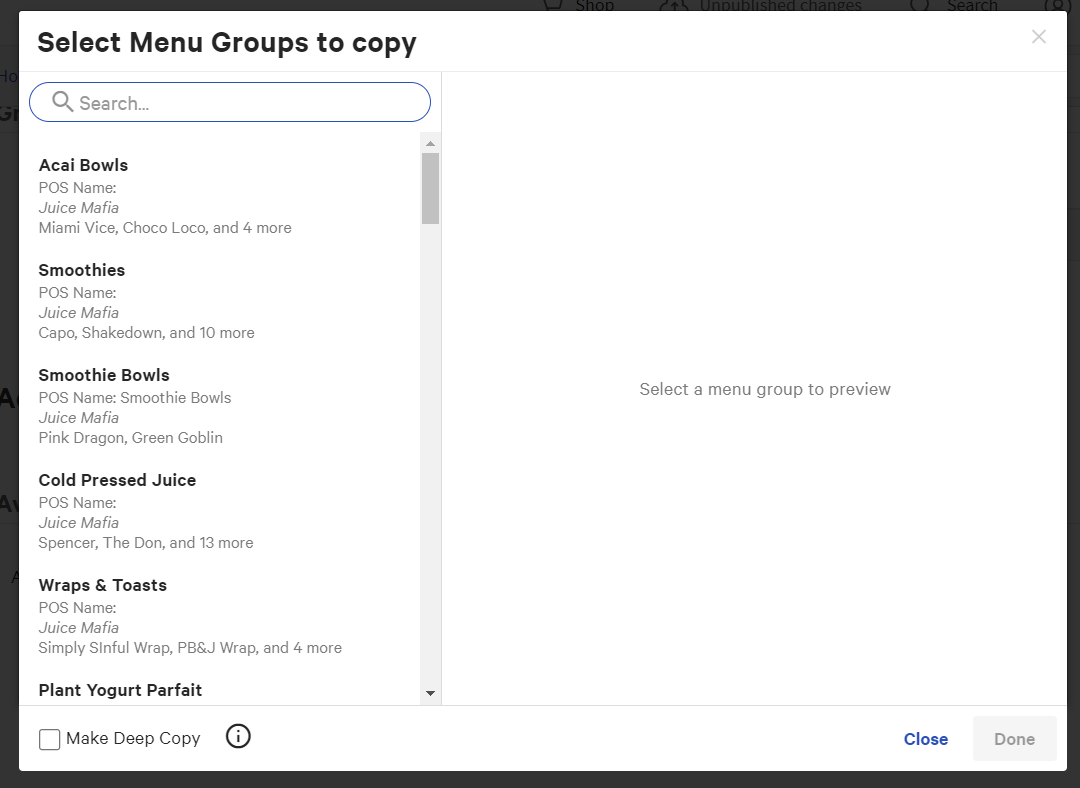Close dialog with the X icon
Image resolution: width=1080 pixels, height=788 pixels.
point(1038,37)
